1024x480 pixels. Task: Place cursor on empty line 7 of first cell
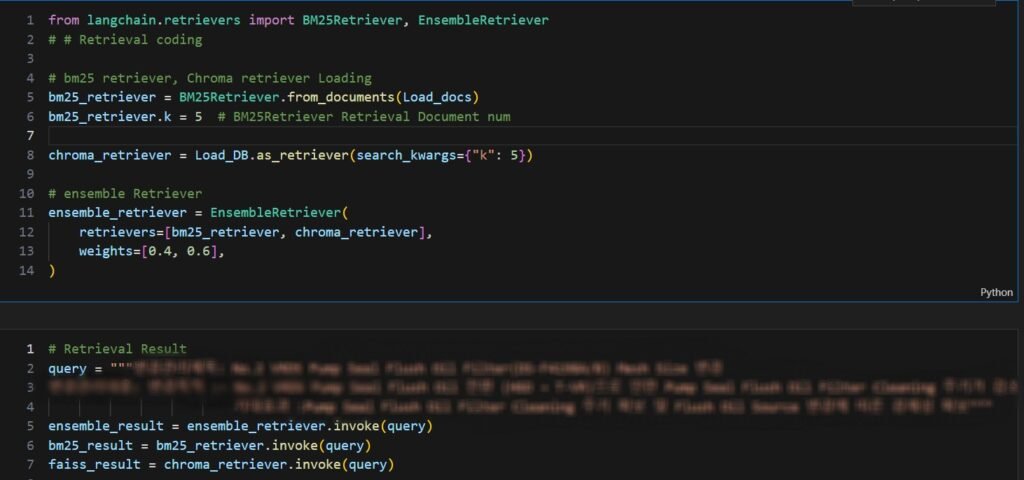(x=300, y=135)
